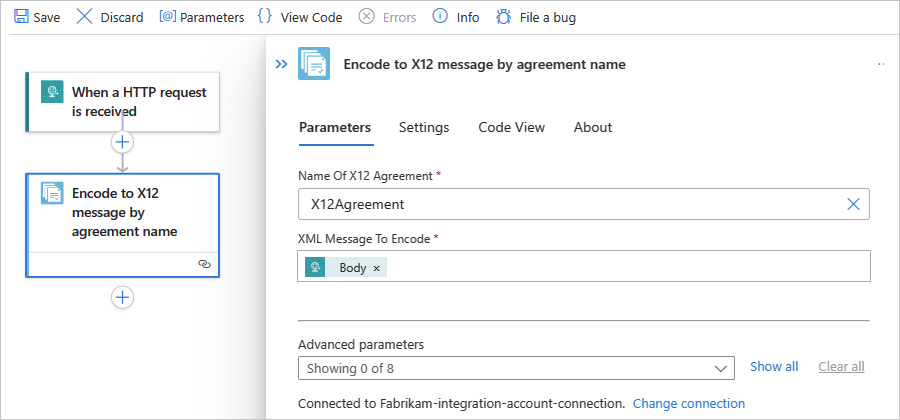Go to the About tab
Screen dimensions: 900x420
(593, 127)
